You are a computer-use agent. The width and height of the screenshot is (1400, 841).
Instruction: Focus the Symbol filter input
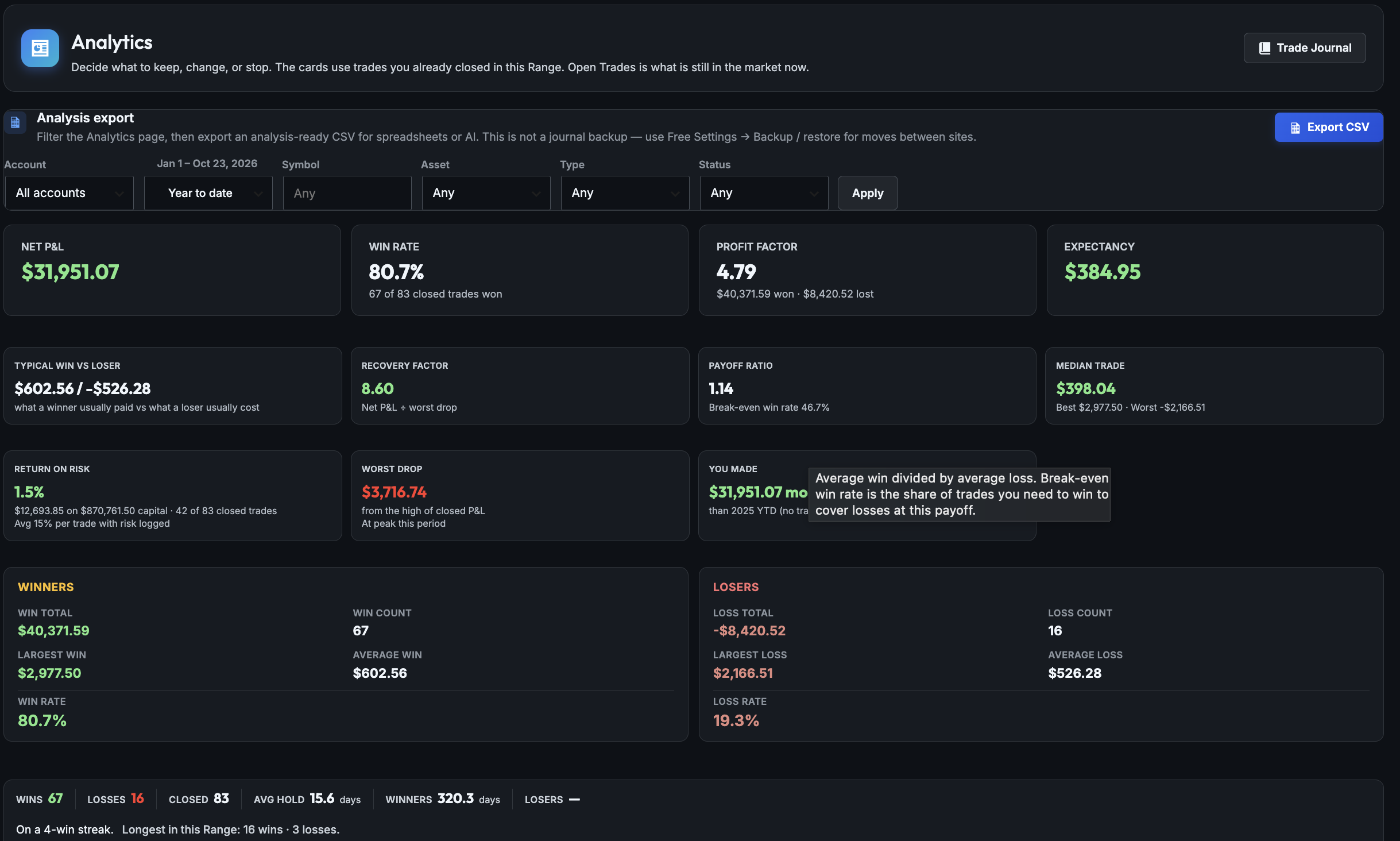tap(347, 193)
